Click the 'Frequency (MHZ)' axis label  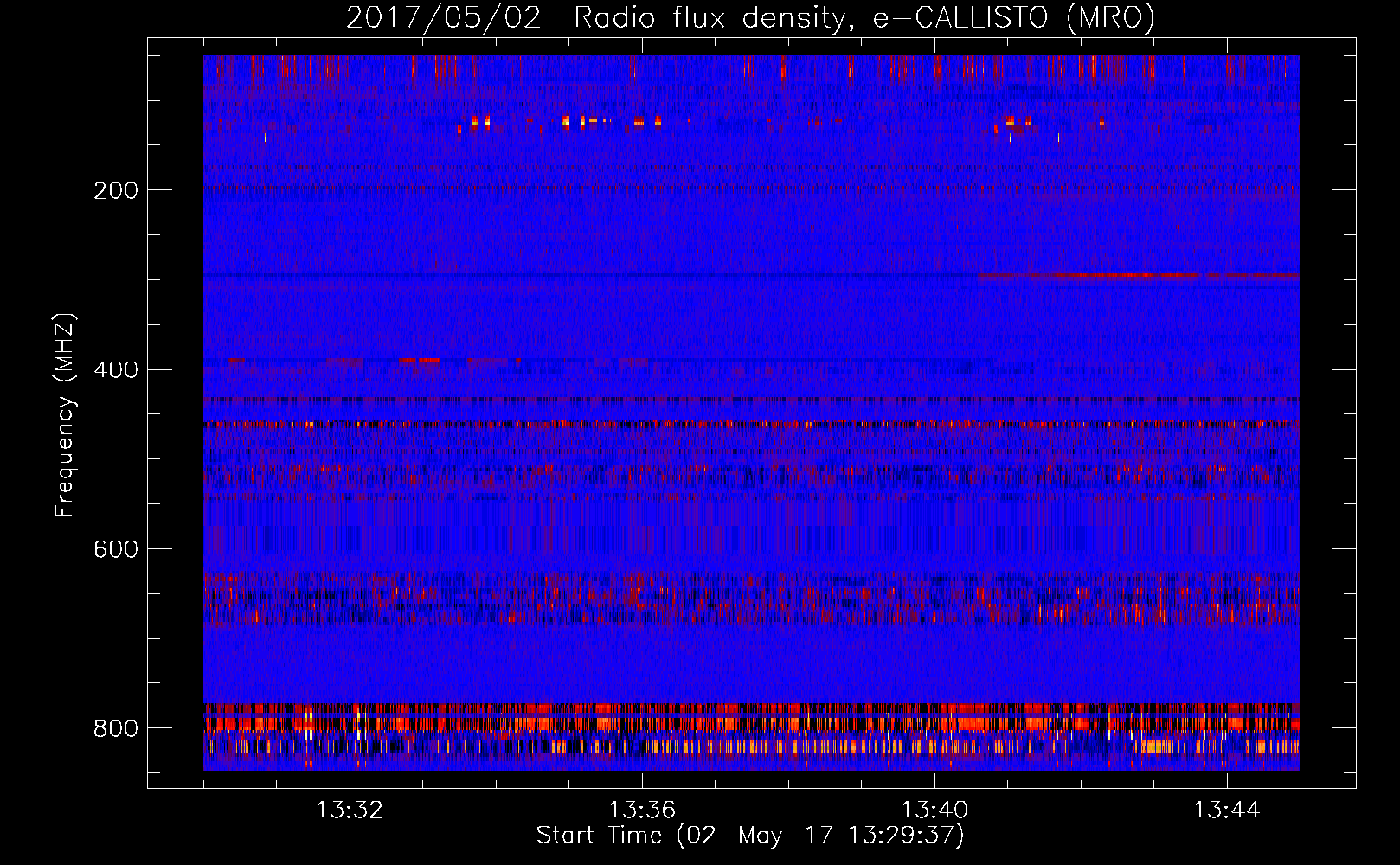(x=65, y=414)
